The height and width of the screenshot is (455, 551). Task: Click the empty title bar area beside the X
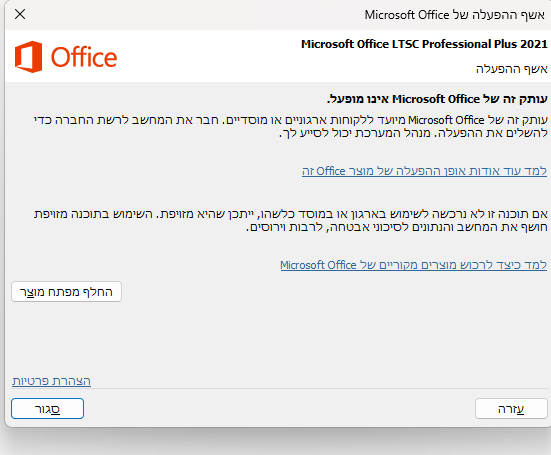(193, 15)
